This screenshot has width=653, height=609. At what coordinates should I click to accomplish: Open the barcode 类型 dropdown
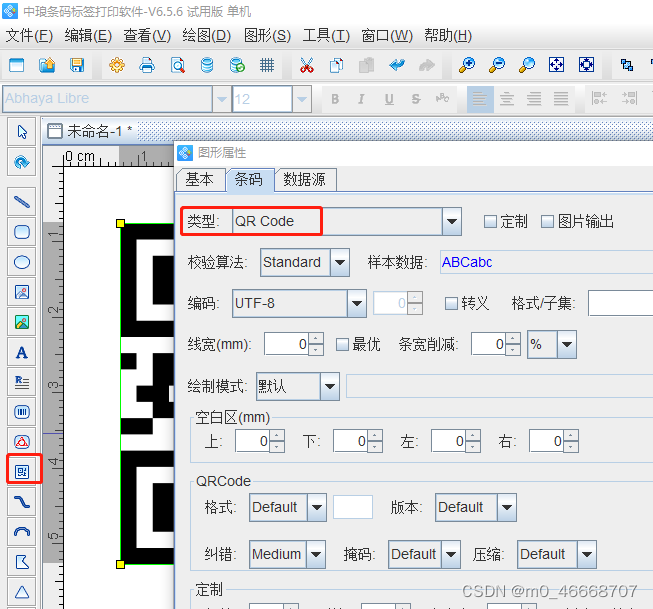tap(452, 222)
